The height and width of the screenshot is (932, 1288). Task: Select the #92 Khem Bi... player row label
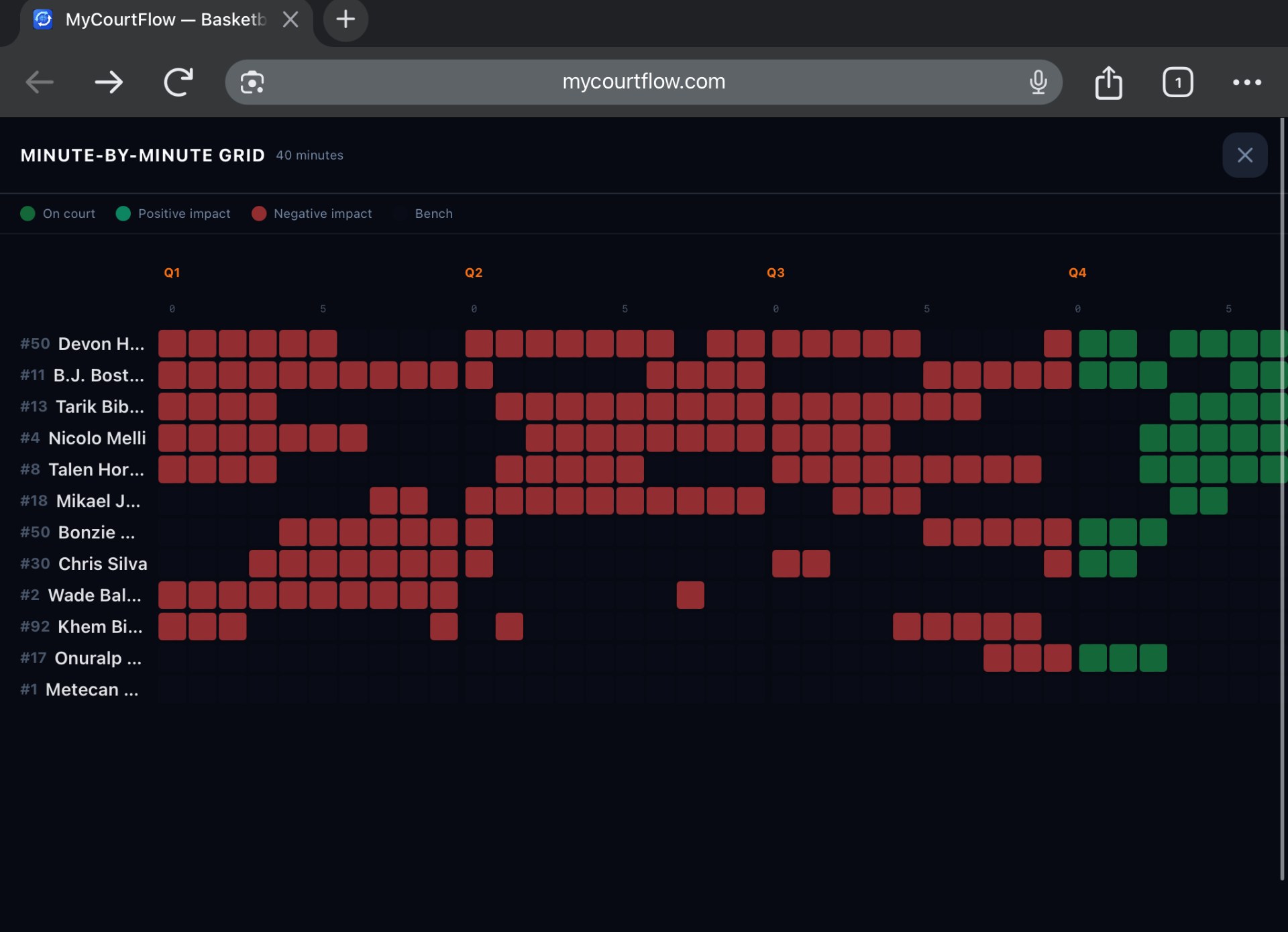[82, 627]
